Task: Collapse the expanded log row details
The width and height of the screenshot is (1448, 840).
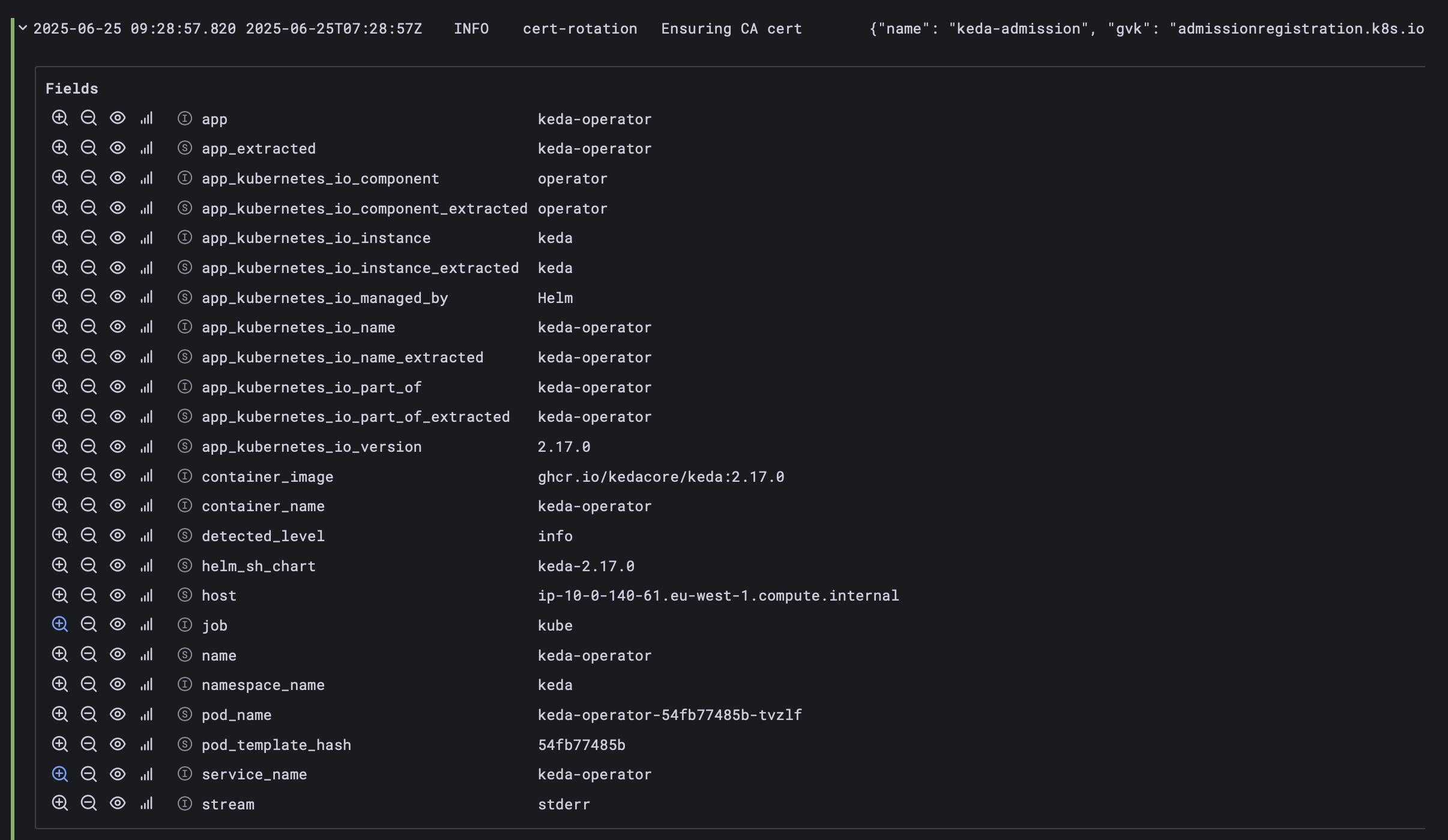Action: point(22,27)
